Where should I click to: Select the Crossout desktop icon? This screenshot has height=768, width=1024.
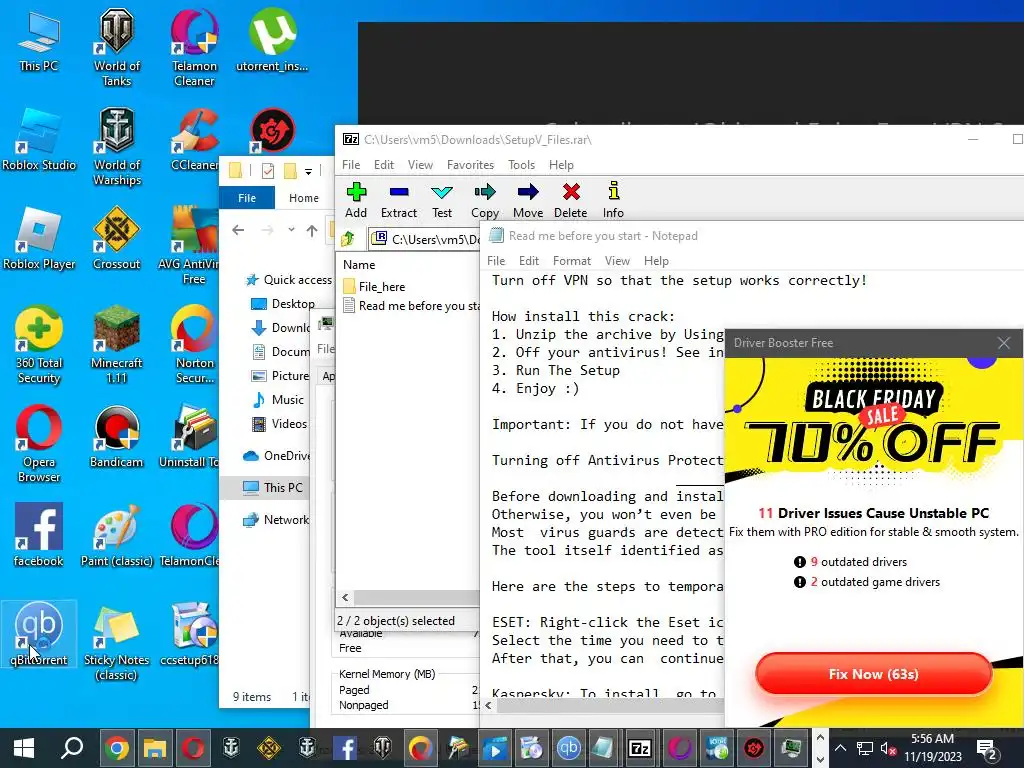[x=116, y=239]
